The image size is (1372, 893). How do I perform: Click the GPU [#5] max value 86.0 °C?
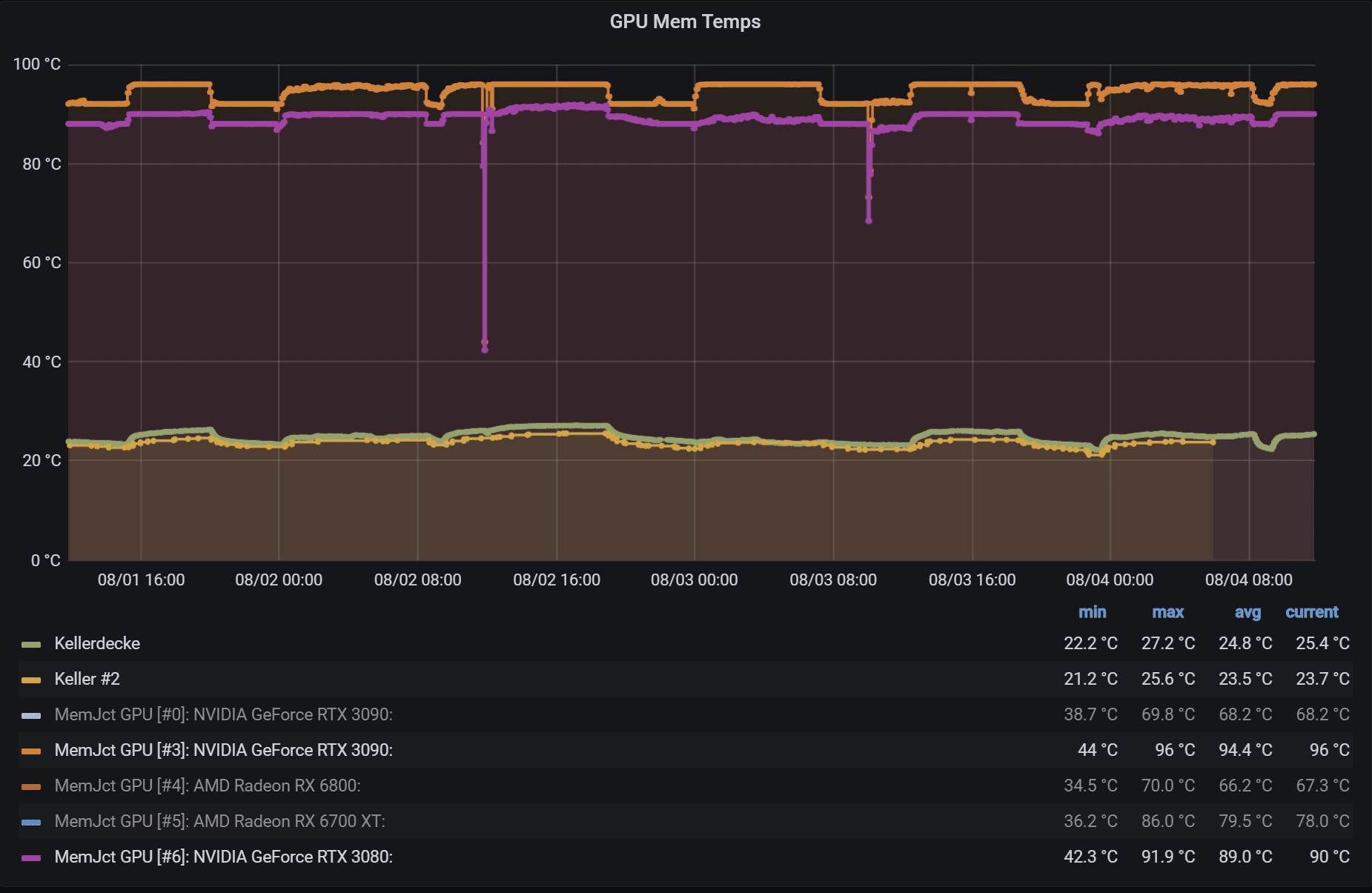[x=1168, y=821]
